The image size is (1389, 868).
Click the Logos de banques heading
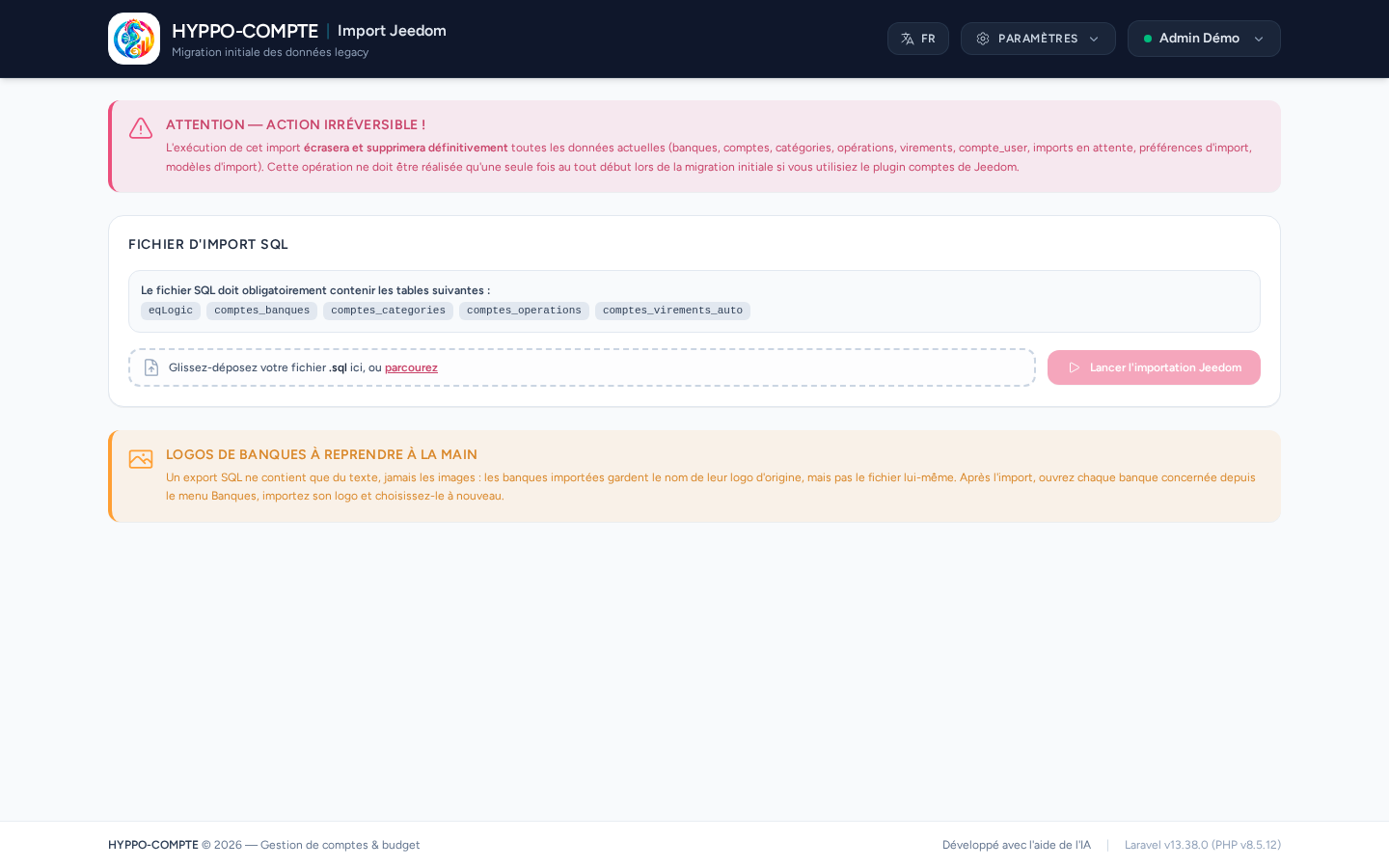pos(321,454)
